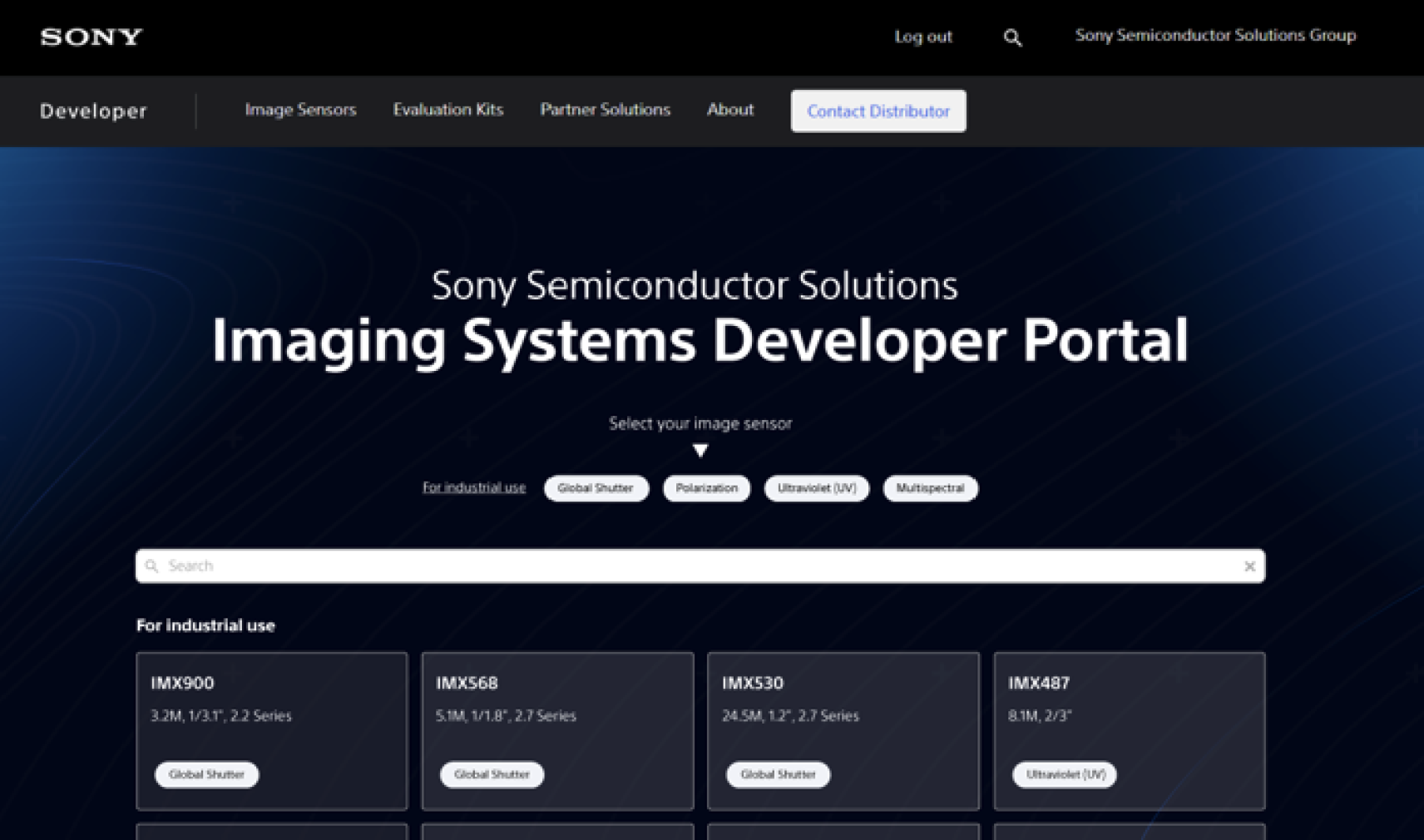Click Ultraviolet (UV) tag on IMX487 card
The width and height of the screenshot is (1424, 840).
1065,774
